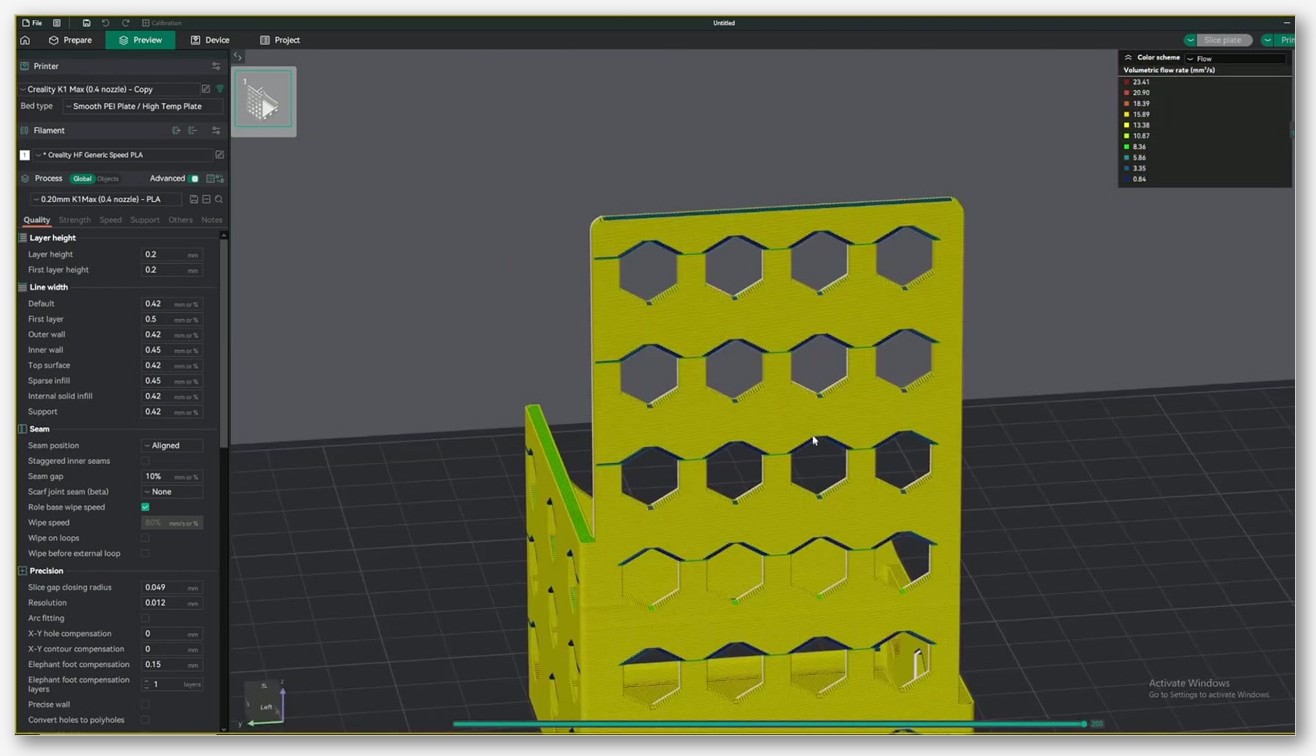
Task: Click the Layer height input field
Action: 172,254
